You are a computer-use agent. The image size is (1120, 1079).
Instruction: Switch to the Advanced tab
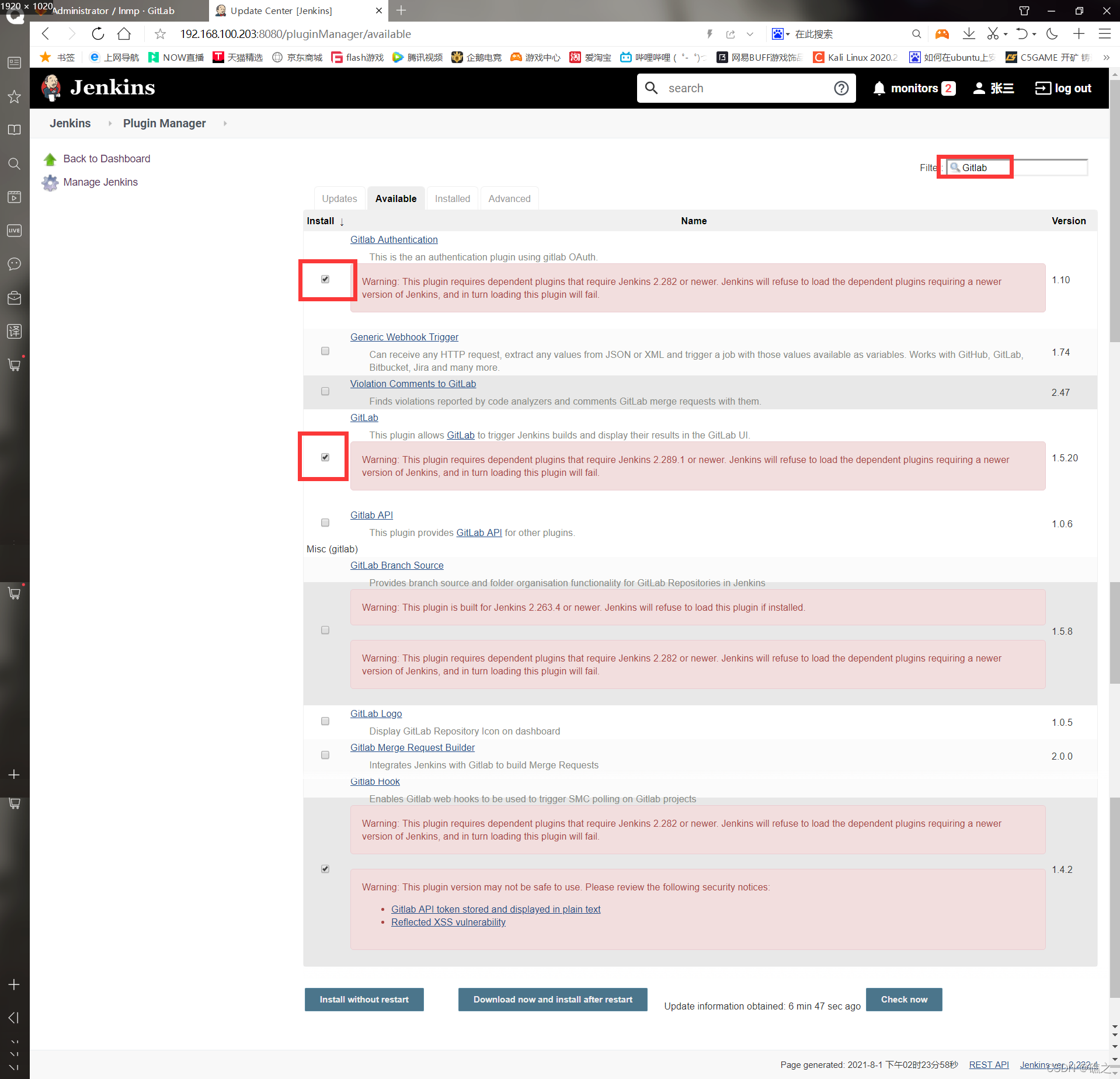510,199
